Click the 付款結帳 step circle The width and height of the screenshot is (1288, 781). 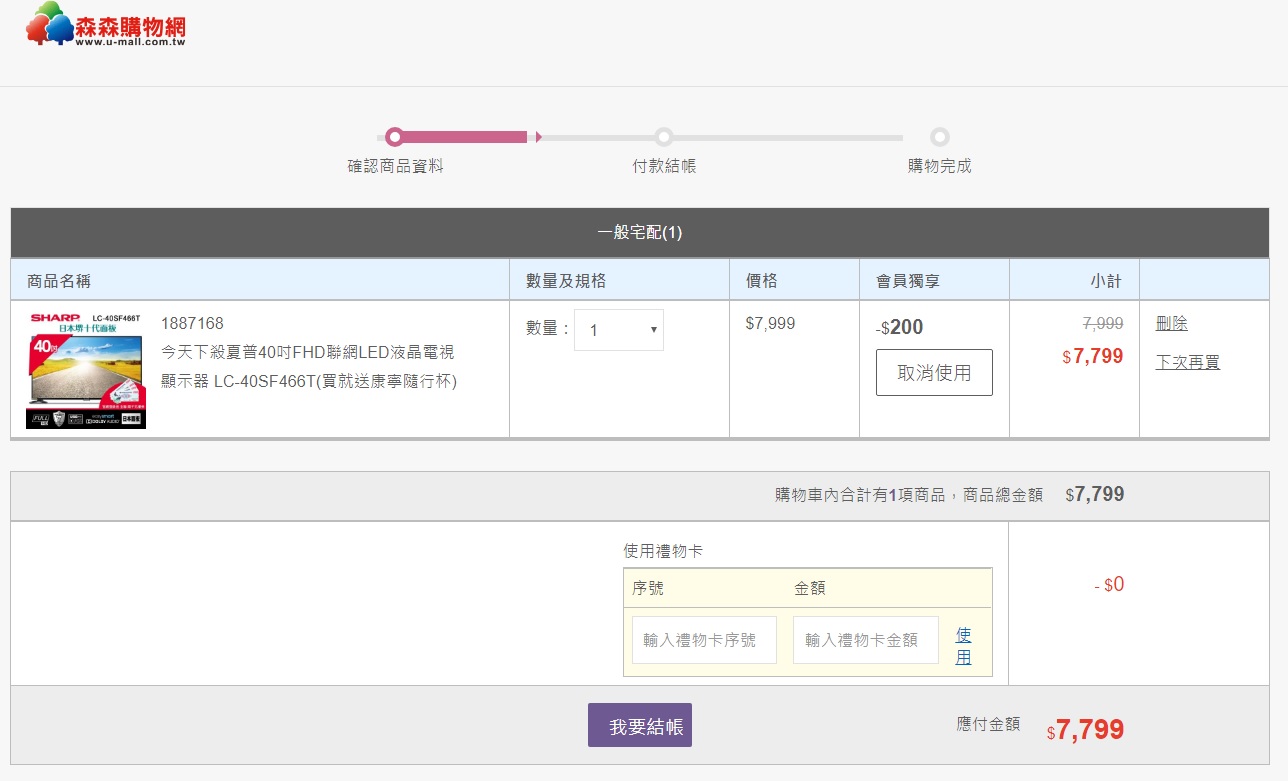tap(663, 137)
